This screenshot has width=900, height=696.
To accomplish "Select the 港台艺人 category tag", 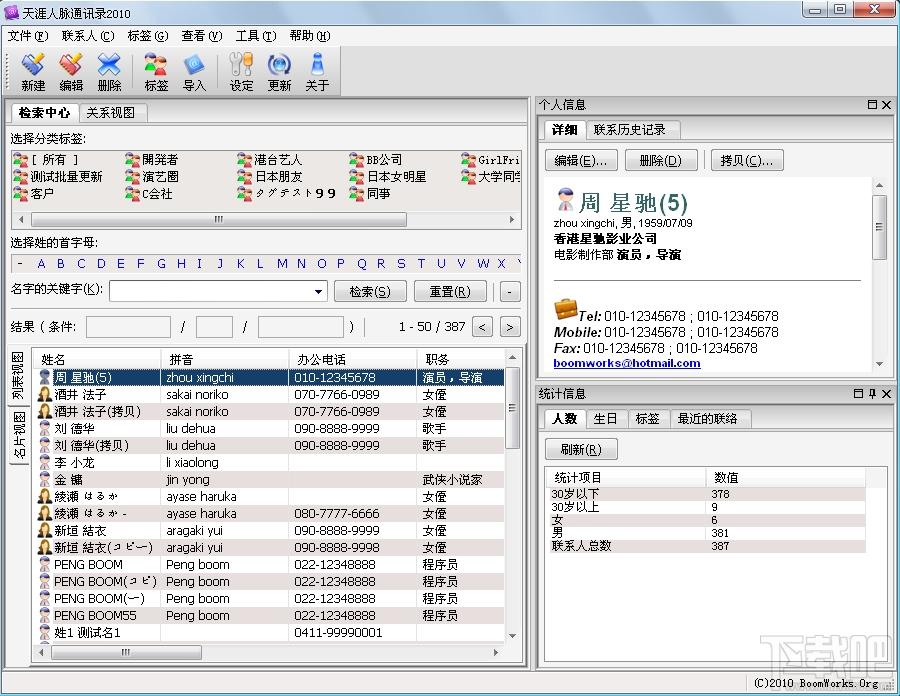I will 270,160.
